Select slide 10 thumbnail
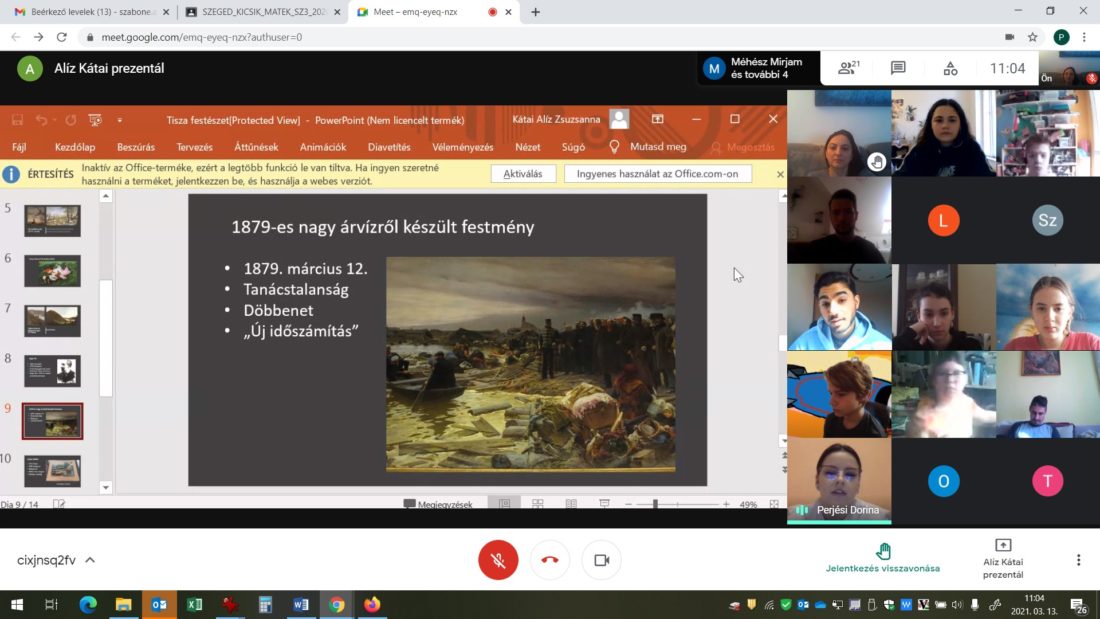Screen dimensions: 1100x619 tap(53, 471)
